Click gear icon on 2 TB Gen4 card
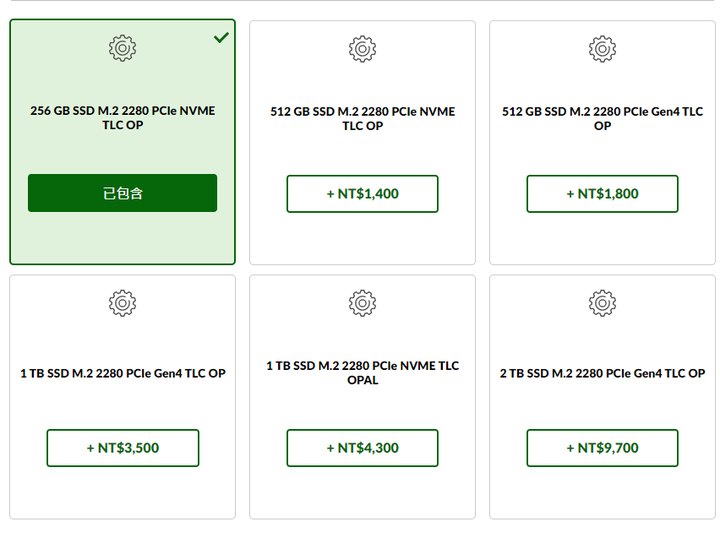720x538 pixels. [x=602, y=303]
